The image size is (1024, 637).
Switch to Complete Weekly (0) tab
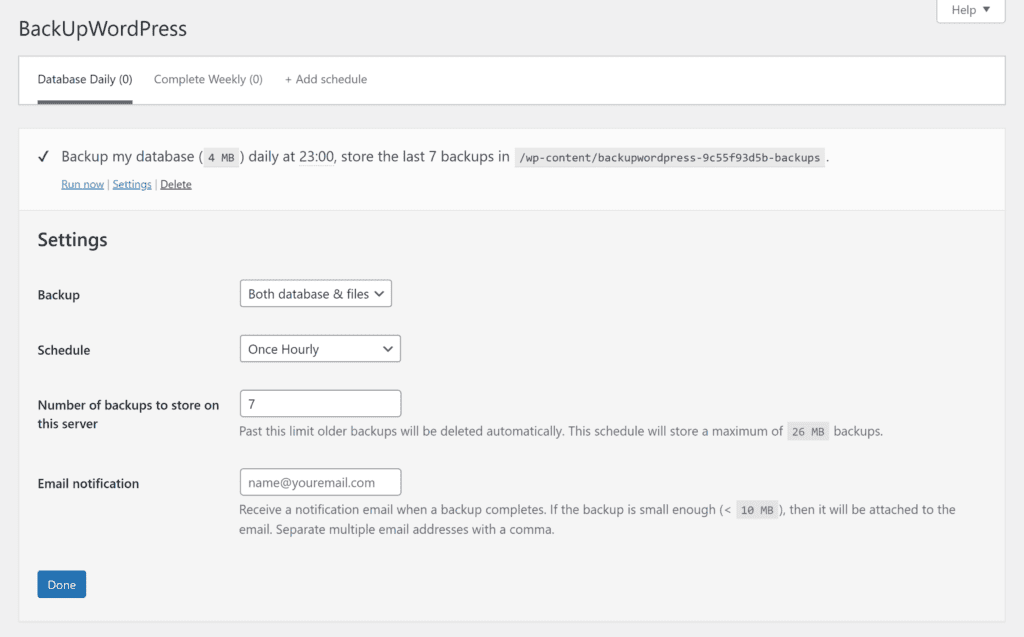point(208,80)
